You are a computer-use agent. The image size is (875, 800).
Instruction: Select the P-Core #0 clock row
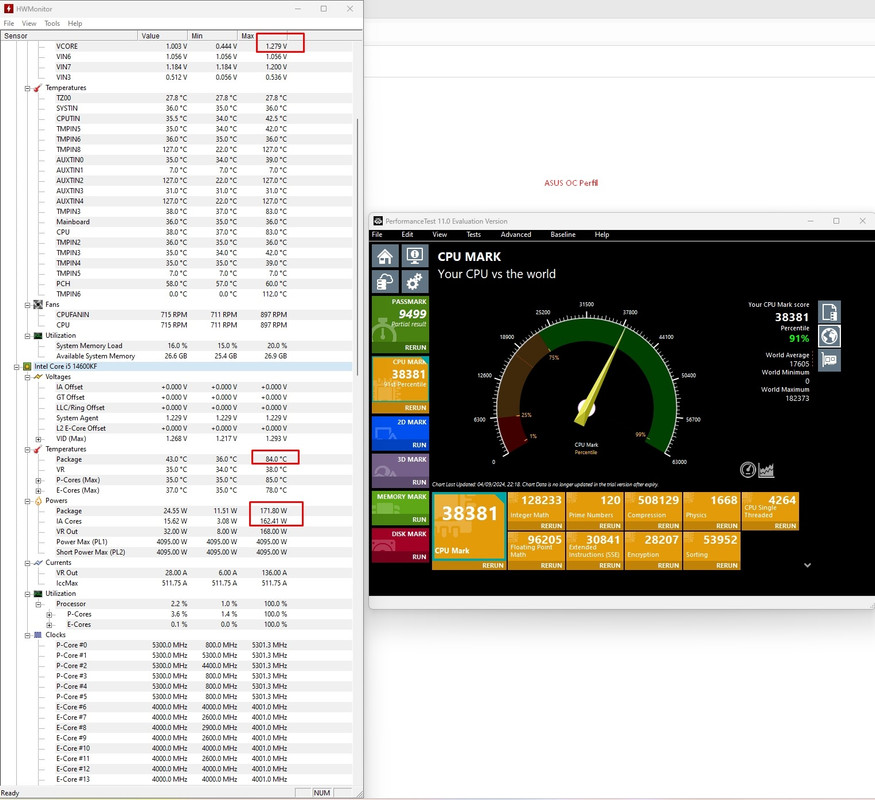[176, 645]
